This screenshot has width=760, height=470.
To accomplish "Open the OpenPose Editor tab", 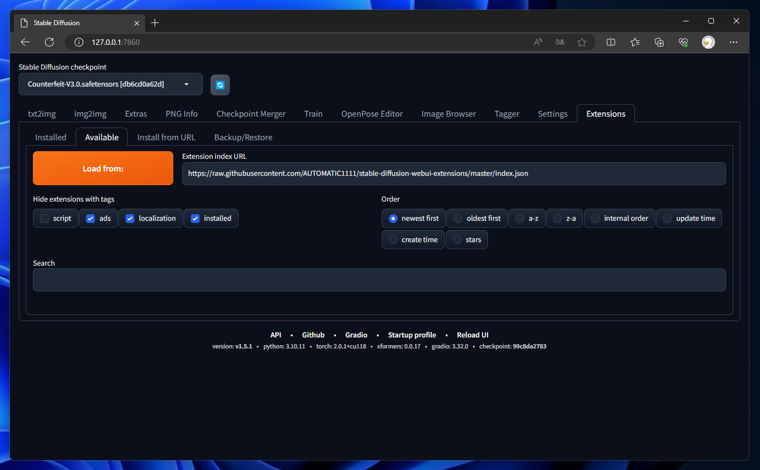I will (372, 114).
